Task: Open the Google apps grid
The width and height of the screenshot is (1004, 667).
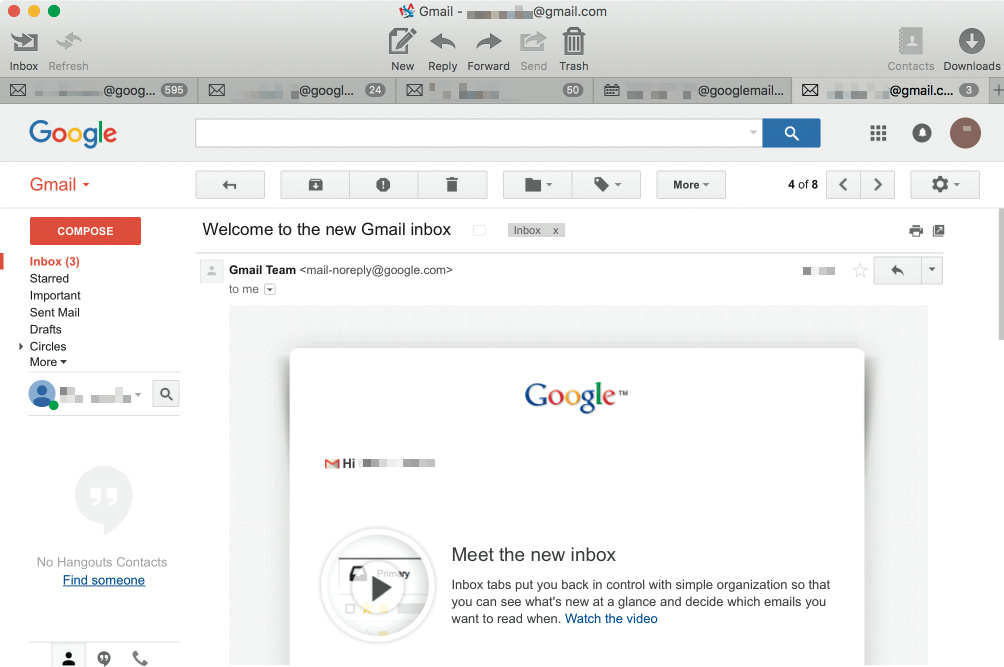Action: click(878, 133)
